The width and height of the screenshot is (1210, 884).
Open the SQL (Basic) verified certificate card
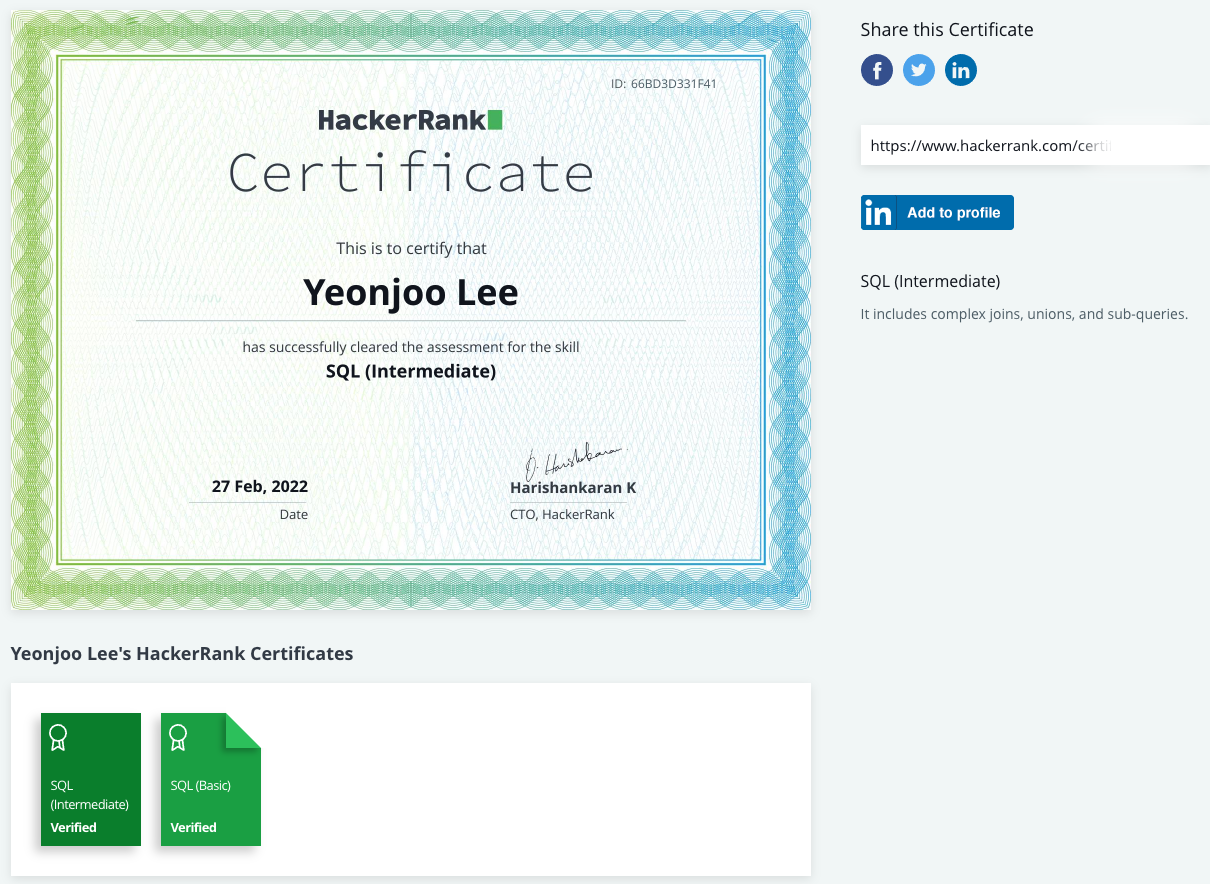click(x=211, y=779)
